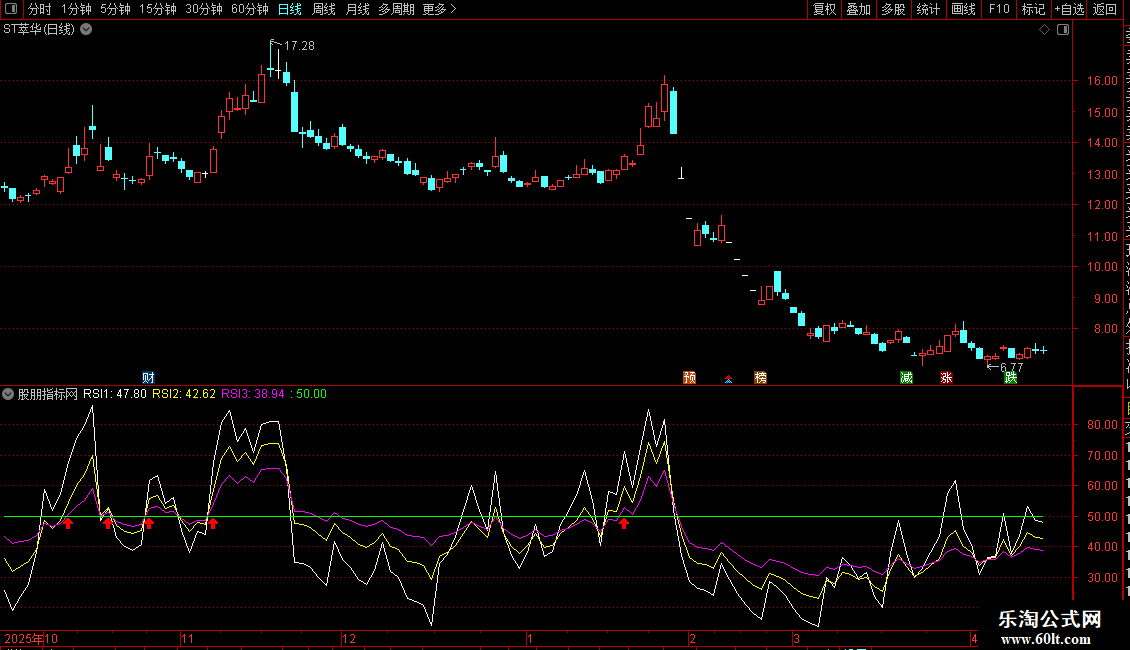The height and width of the screenshot is (650, 1130).
Task: Activate the 画线 drawing tools
Action: pyautogui.click(x=964, y=9)
